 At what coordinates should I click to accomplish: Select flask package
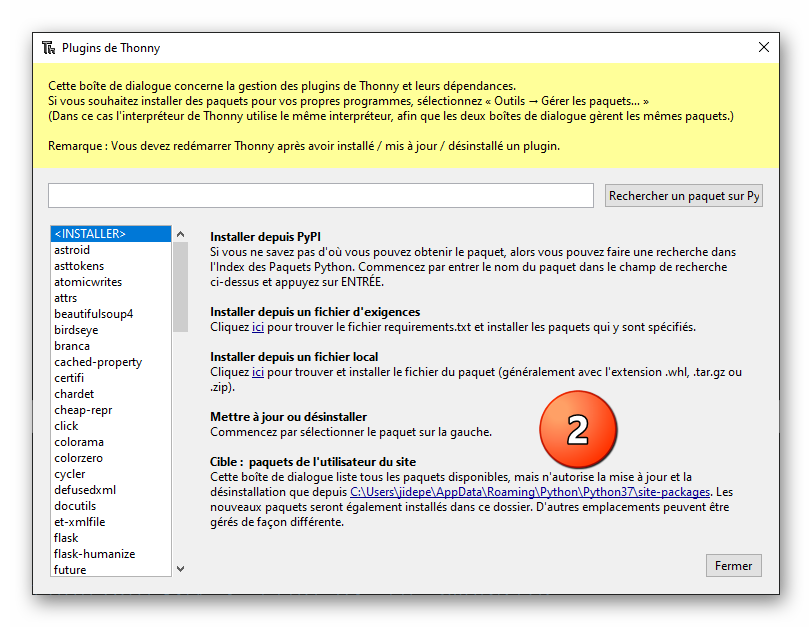point(111,538)
